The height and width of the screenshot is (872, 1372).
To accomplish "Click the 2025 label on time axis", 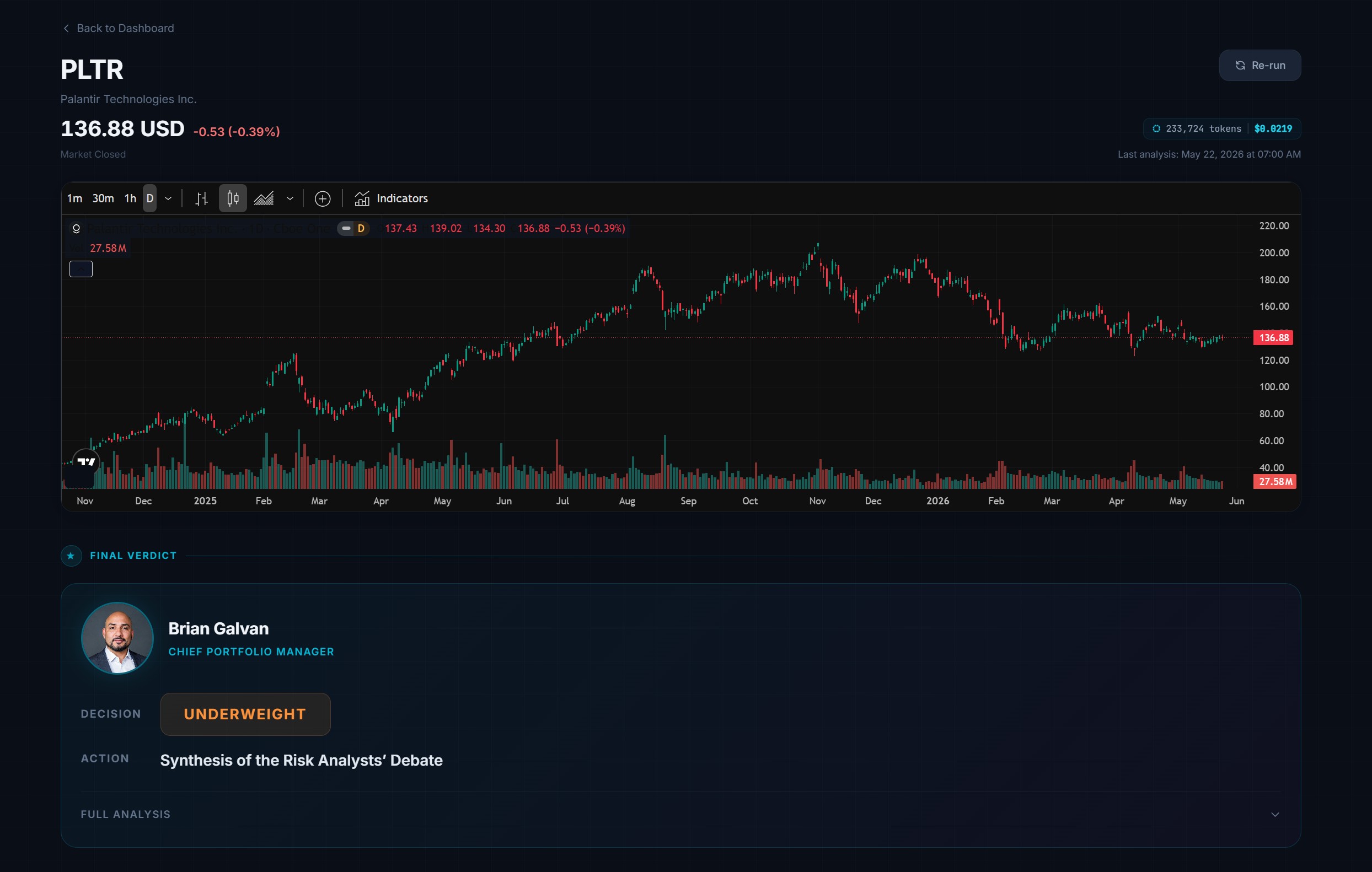I will point(205,500).
